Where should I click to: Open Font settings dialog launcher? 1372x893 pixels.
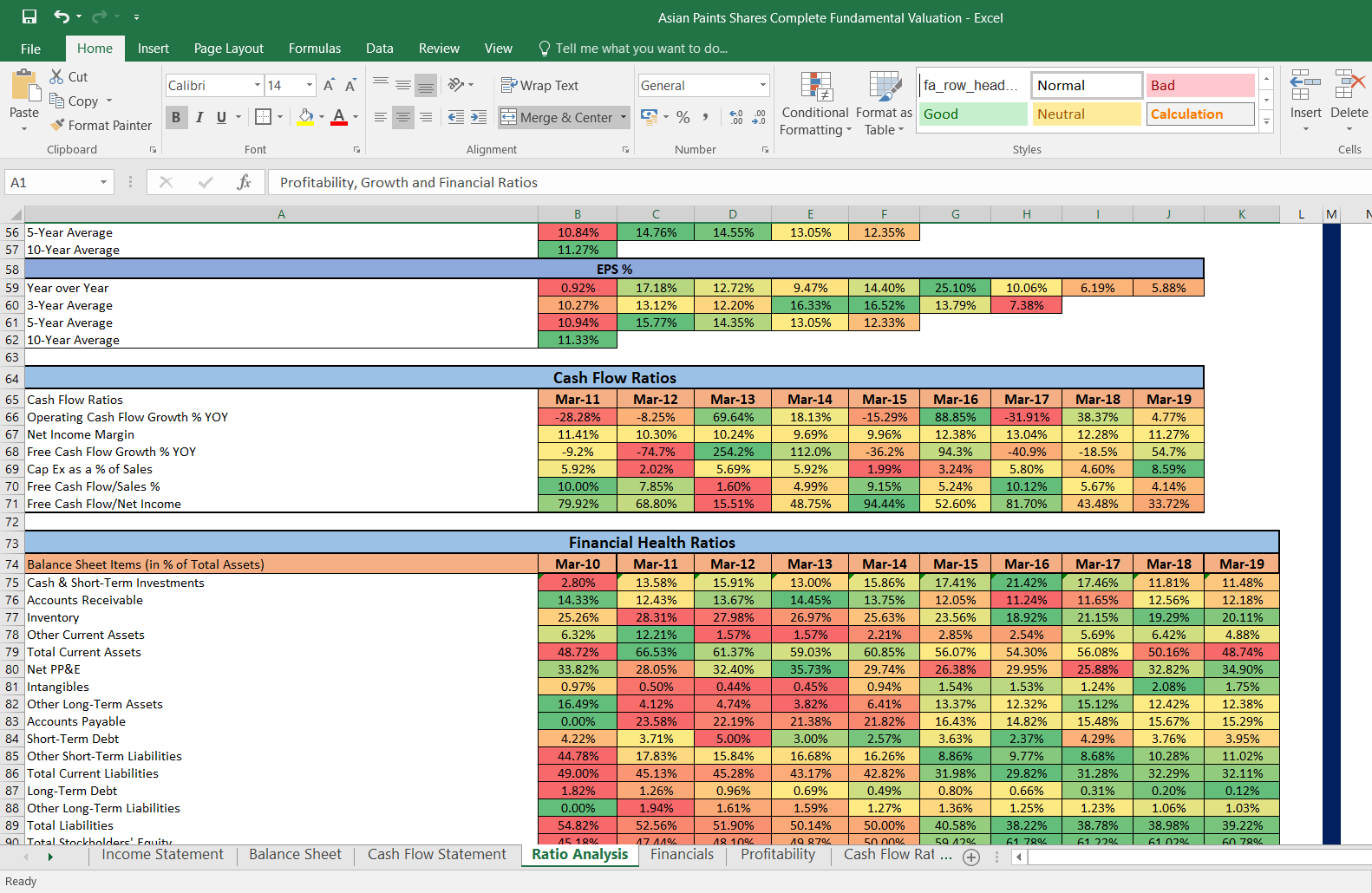(356, 150)
